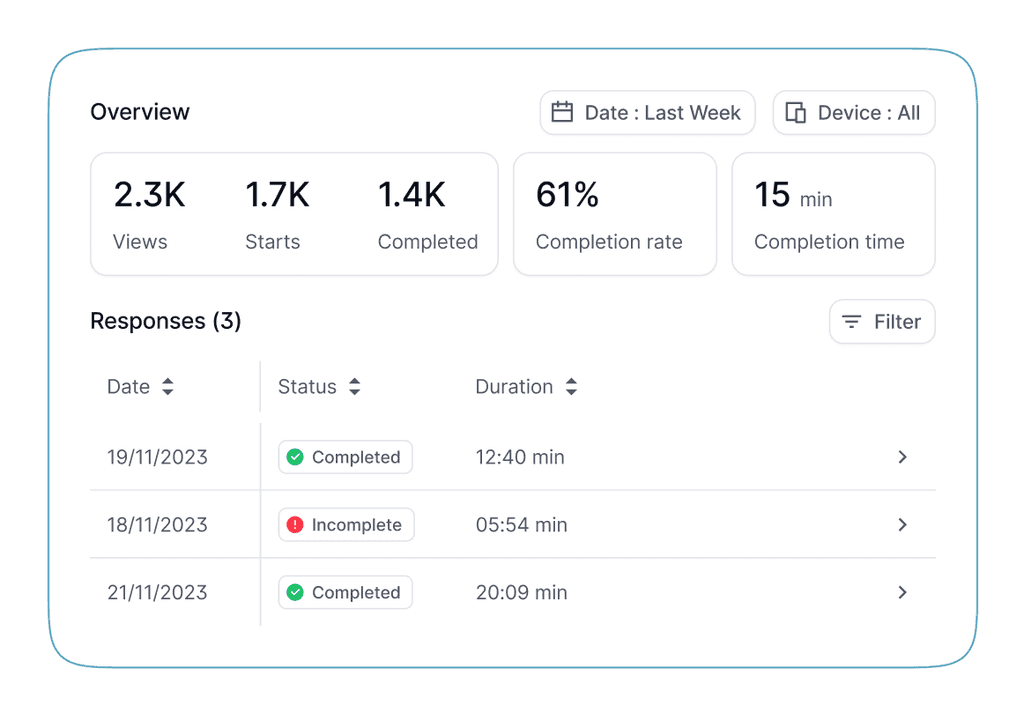Viewport: 1024px width, 714px height.
Task: Click the red alert icon on Incomplete badge
Action: click(296, 524)
